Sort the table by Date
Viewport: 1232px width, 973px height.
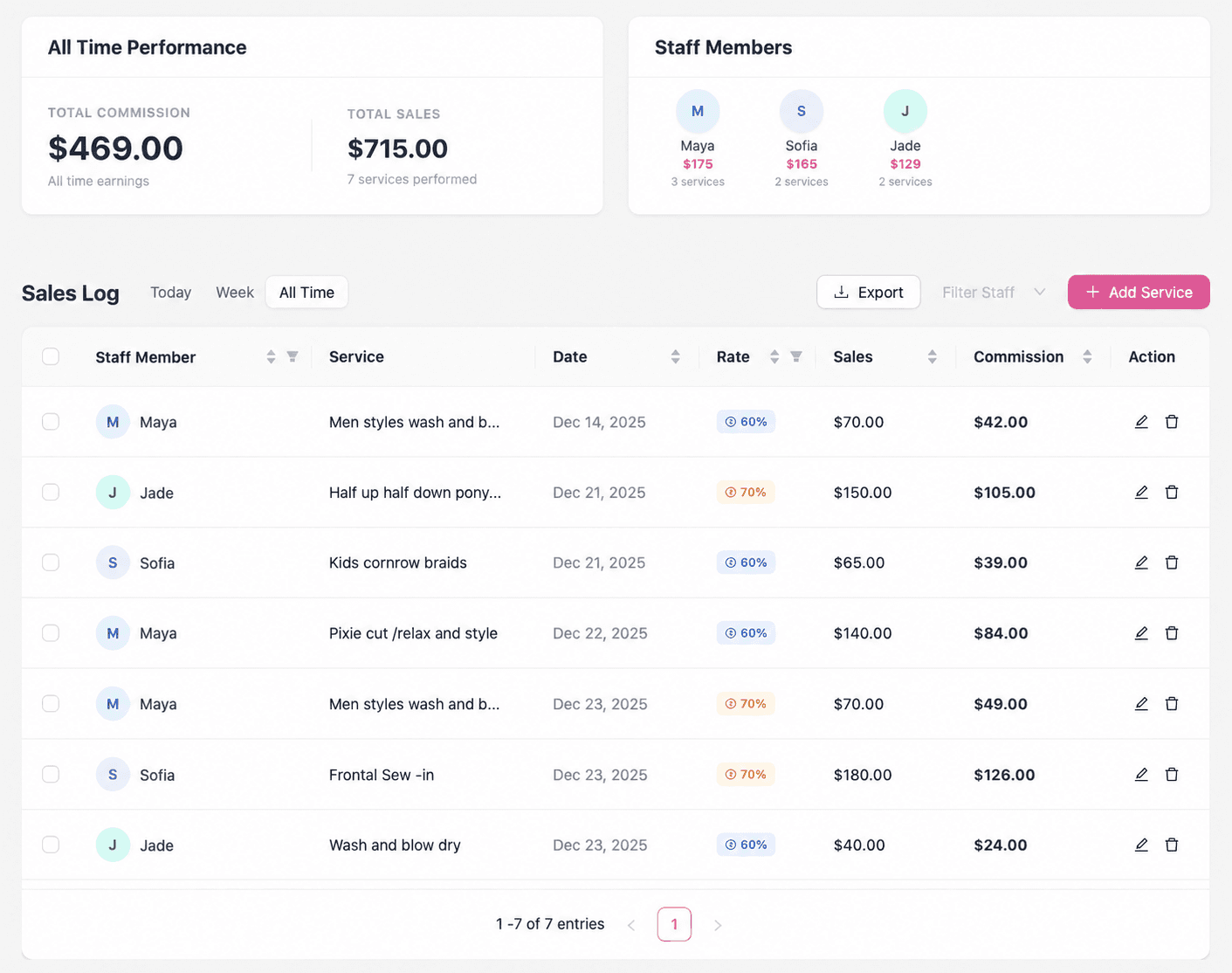(675, 356)
